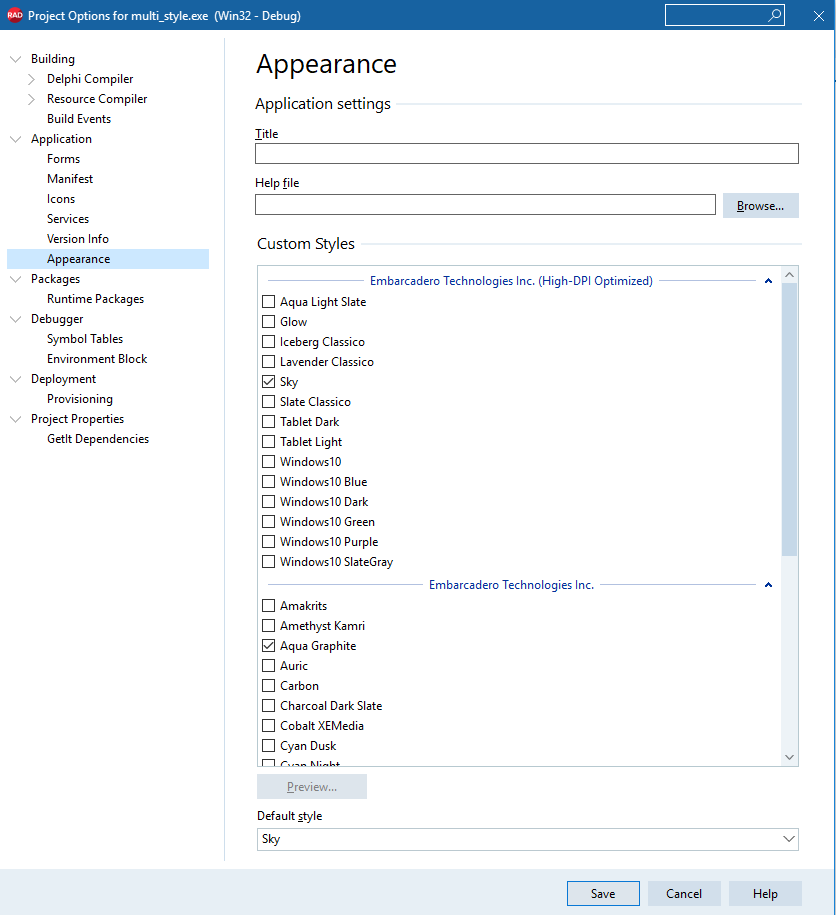
Task: Click into the Title input field
Action: point(527,153)
